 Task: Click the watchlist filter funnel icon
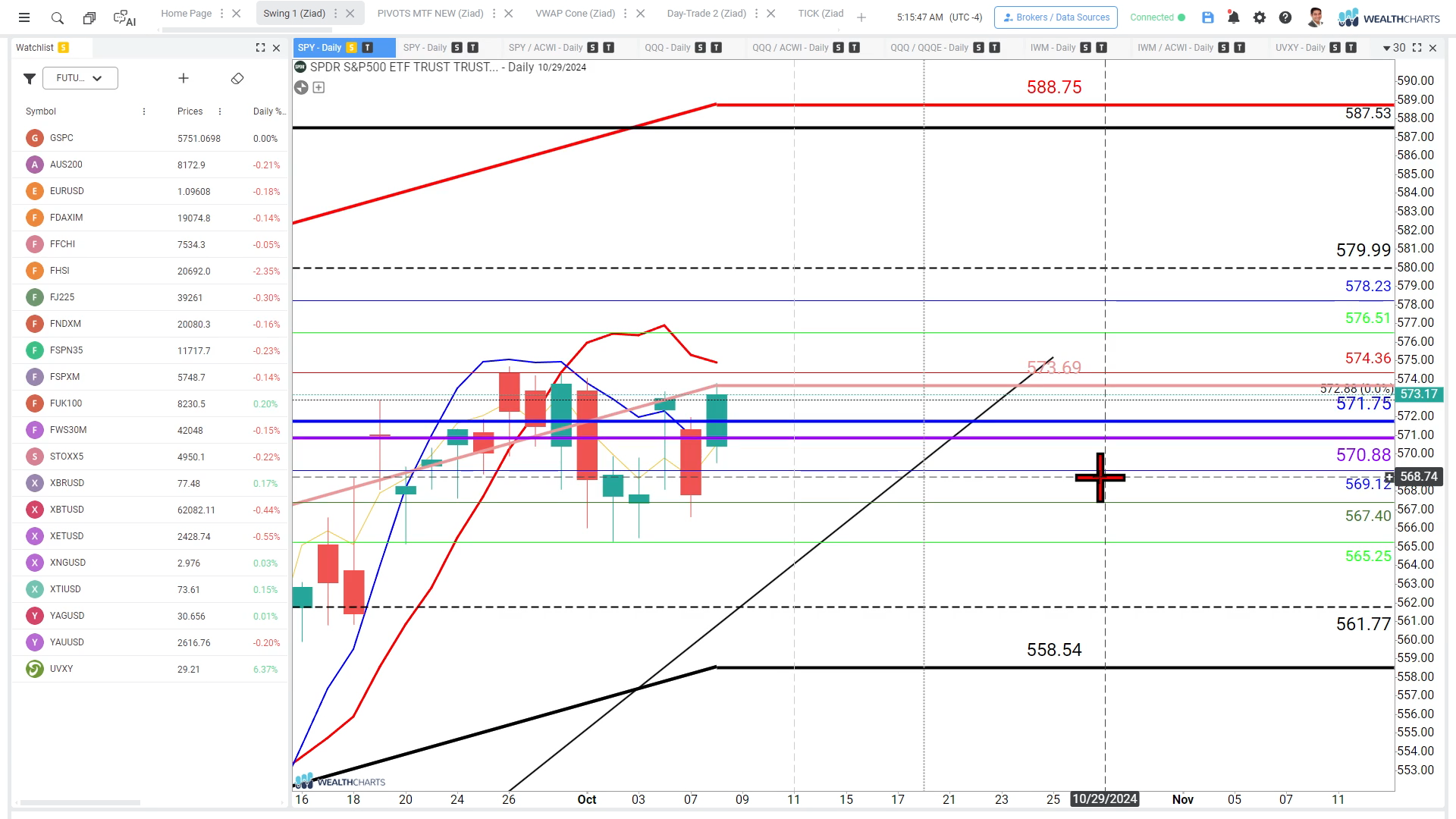click(30, 78)
